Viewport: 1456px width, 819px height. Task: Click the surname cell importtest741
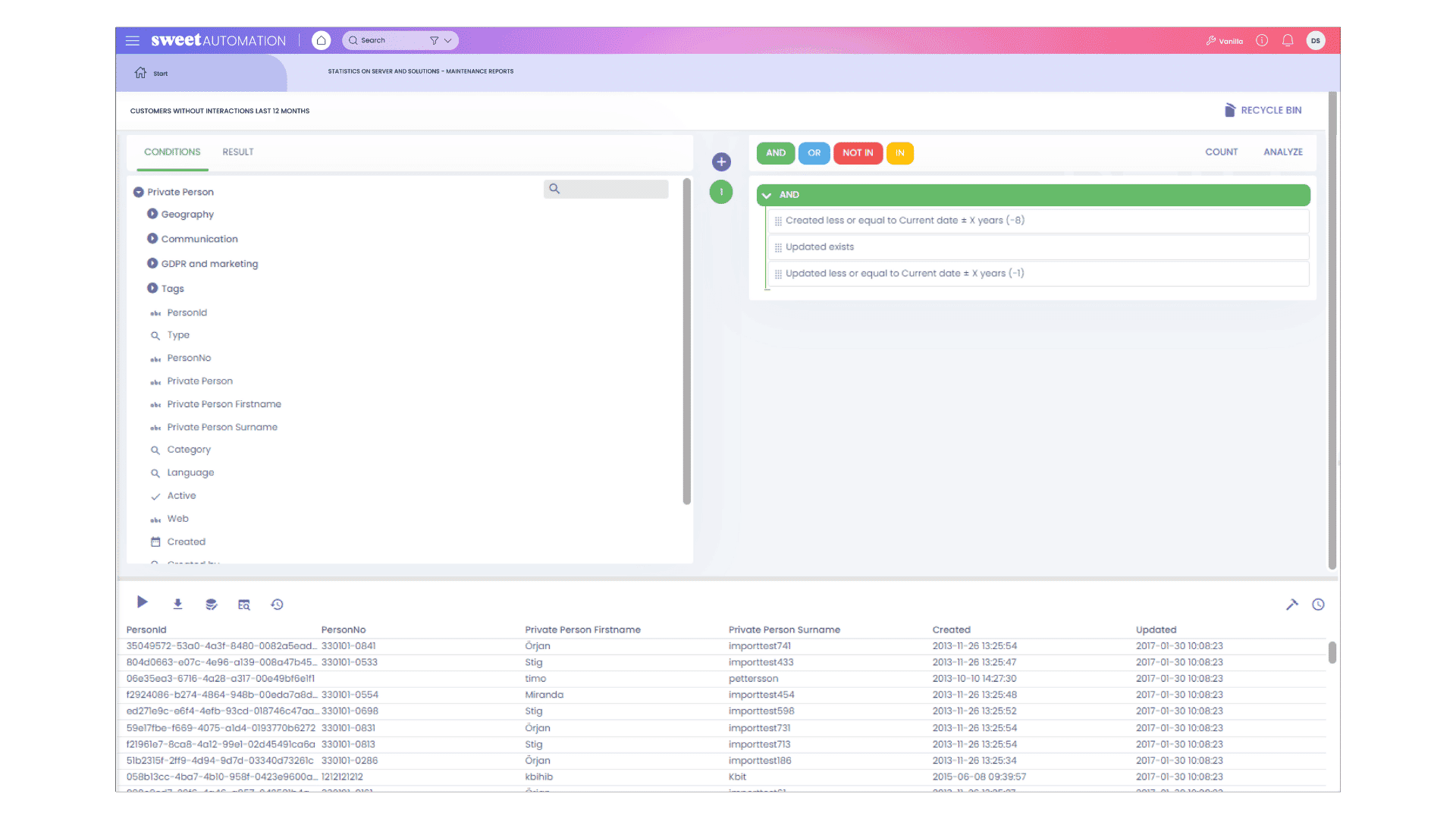[x=759, y=647]
